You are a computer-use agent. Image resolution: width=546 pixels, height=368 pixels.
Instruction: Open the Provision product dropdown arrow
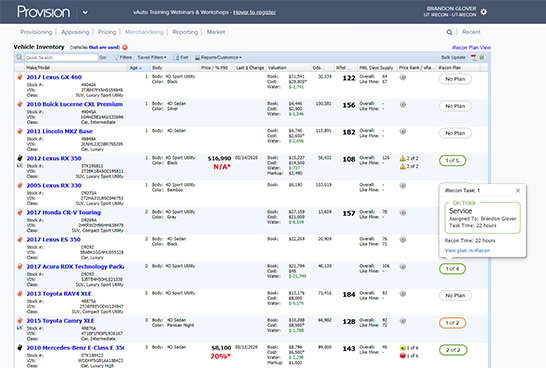85,13
